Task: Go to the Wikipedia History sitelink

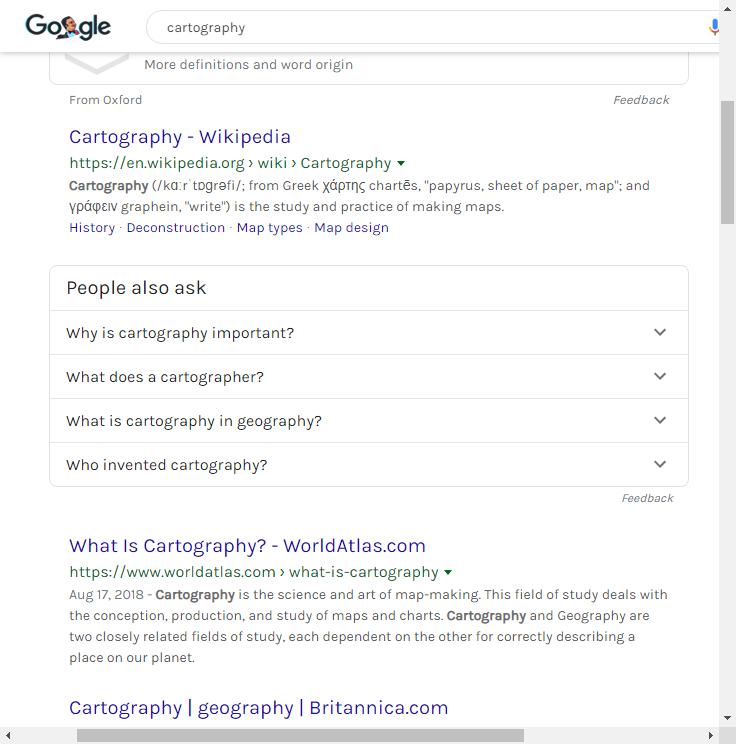Action: 92,228
